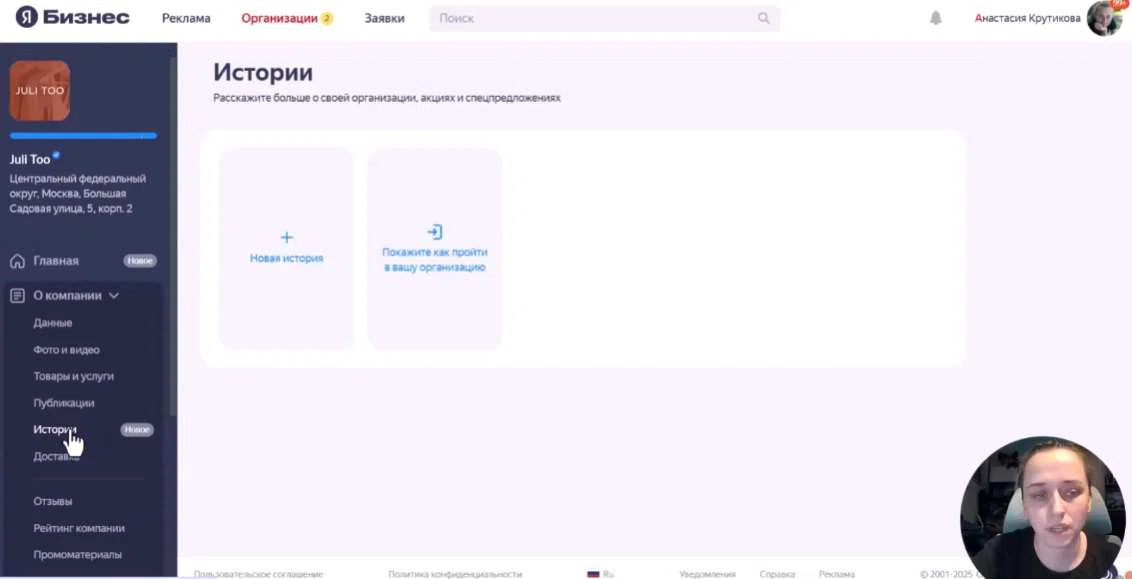Go to Публикации section
The width and height of the screenshot is (1132, 579).
click(64, 403)
